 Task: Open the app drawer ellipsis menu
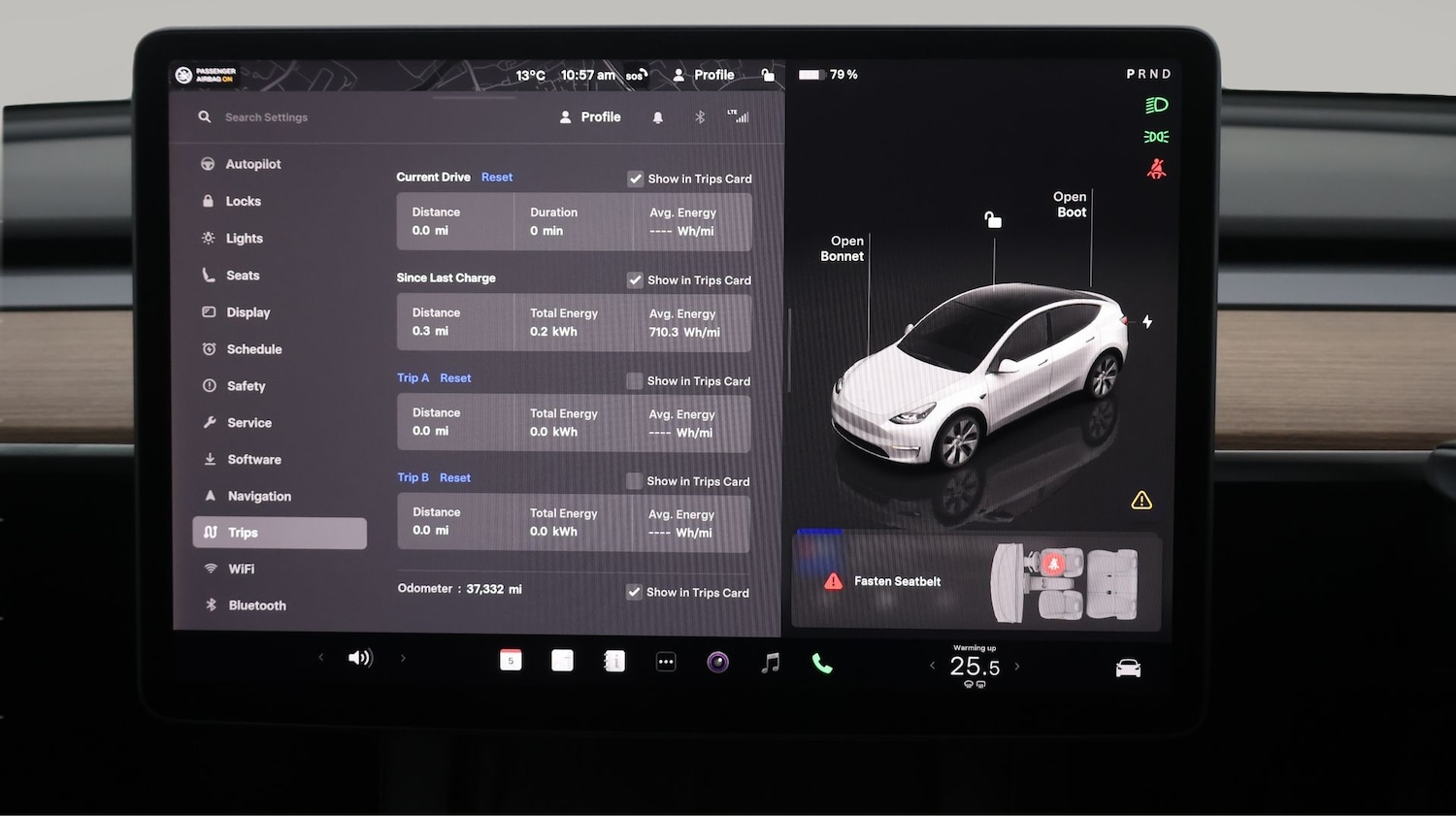(666, 661)
